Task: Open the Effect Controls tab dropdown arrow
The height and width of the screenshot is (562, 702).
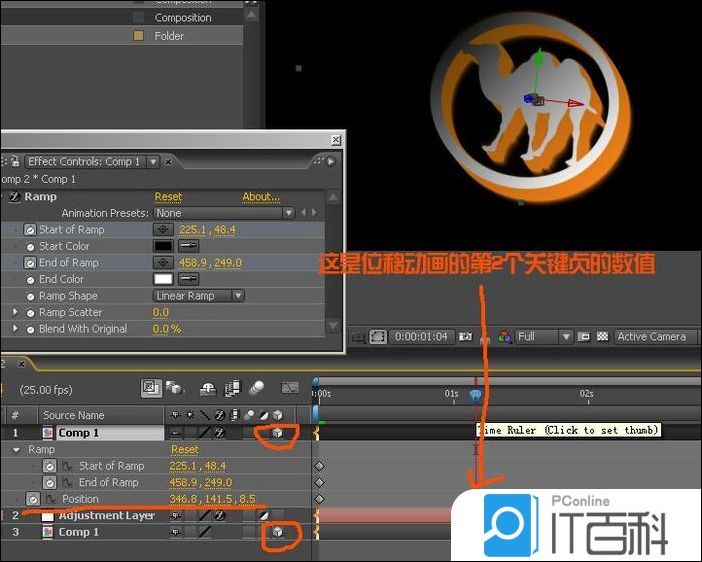Action: (x=153, y=161)
